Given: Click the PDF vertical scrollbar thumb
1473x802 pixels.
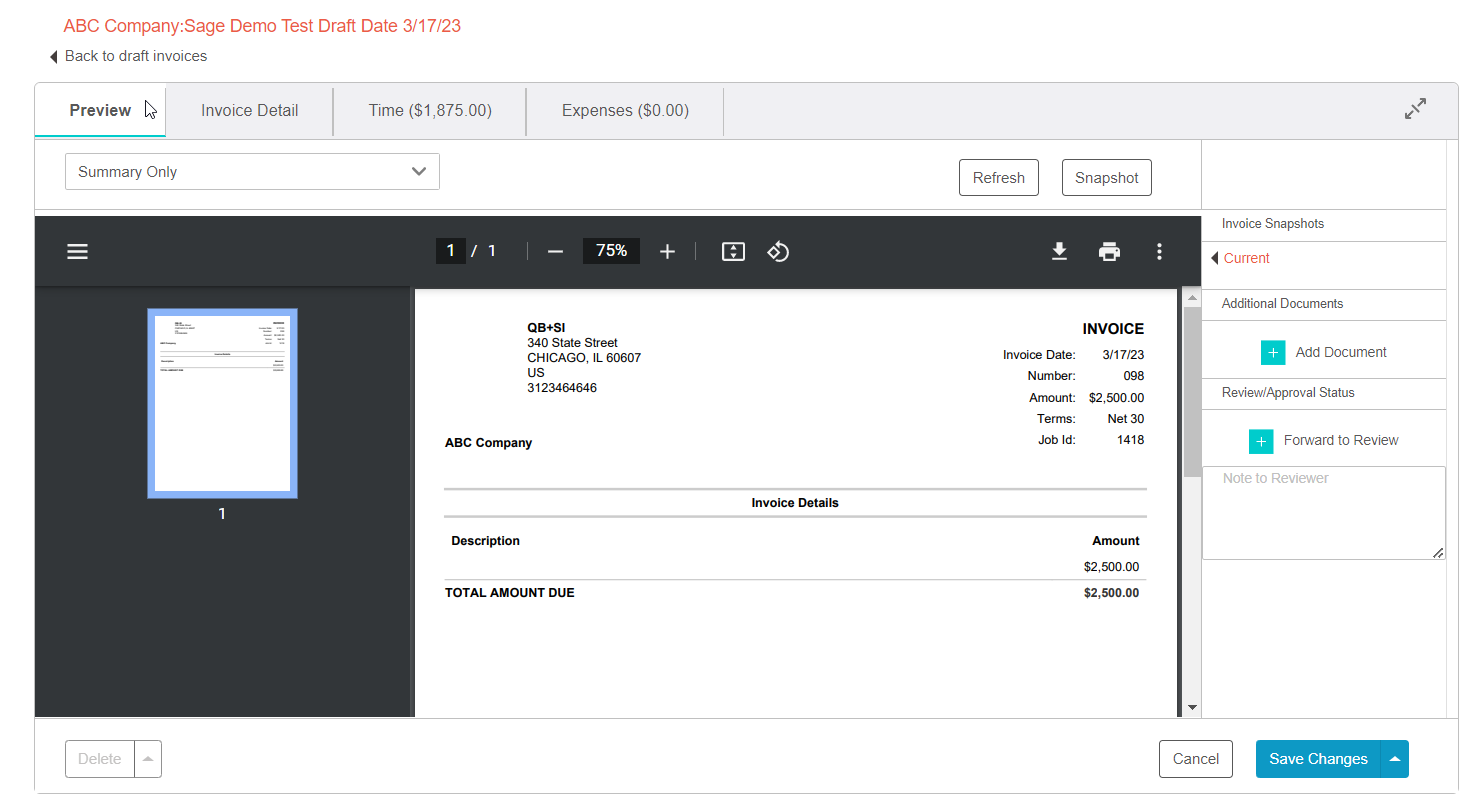Looking at the screenshot, I should click(x=1191, y=390).
